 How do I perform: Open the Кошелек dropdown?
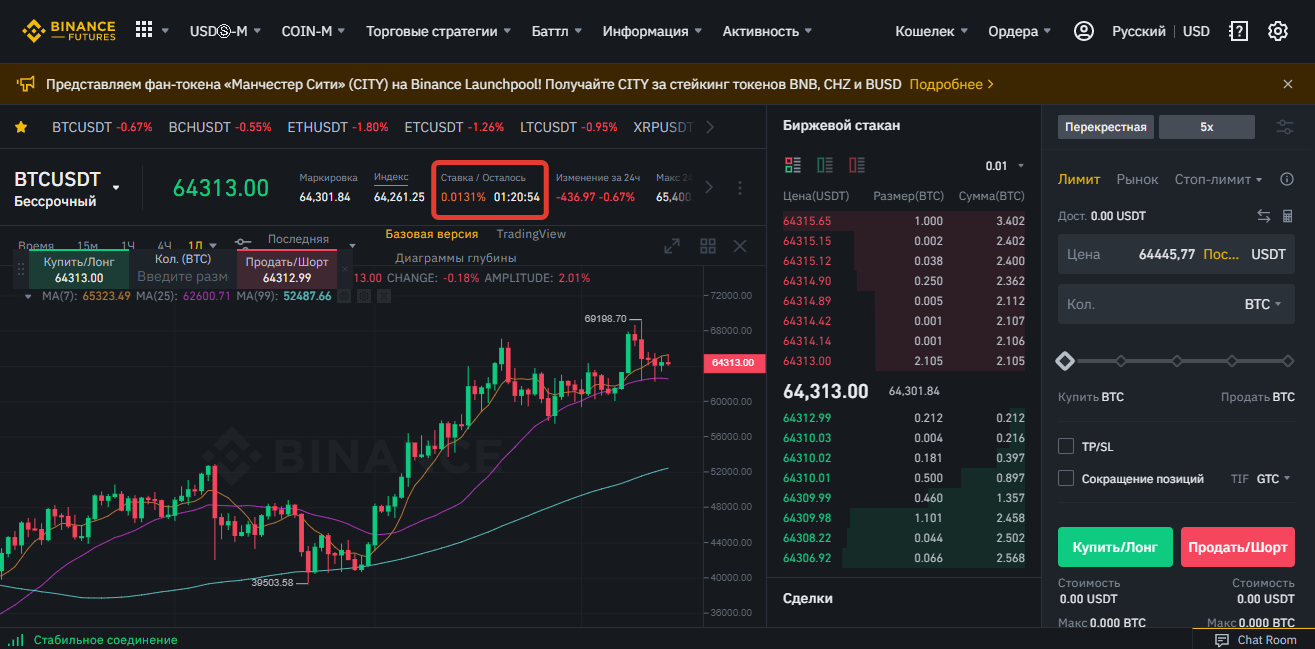pyautogui.click(x=932, y=31)
